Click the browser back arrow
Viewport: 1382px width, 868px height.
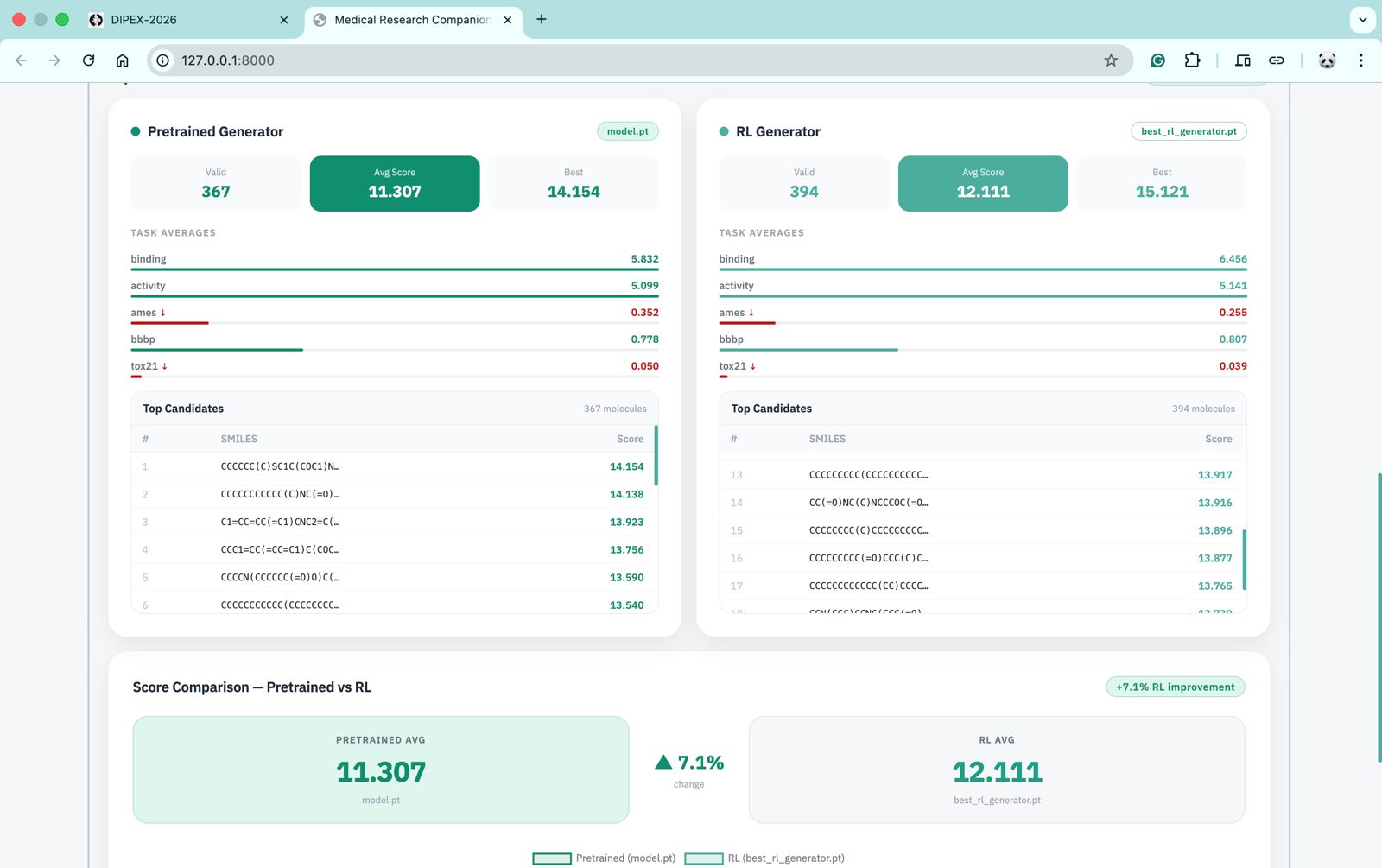22,60
